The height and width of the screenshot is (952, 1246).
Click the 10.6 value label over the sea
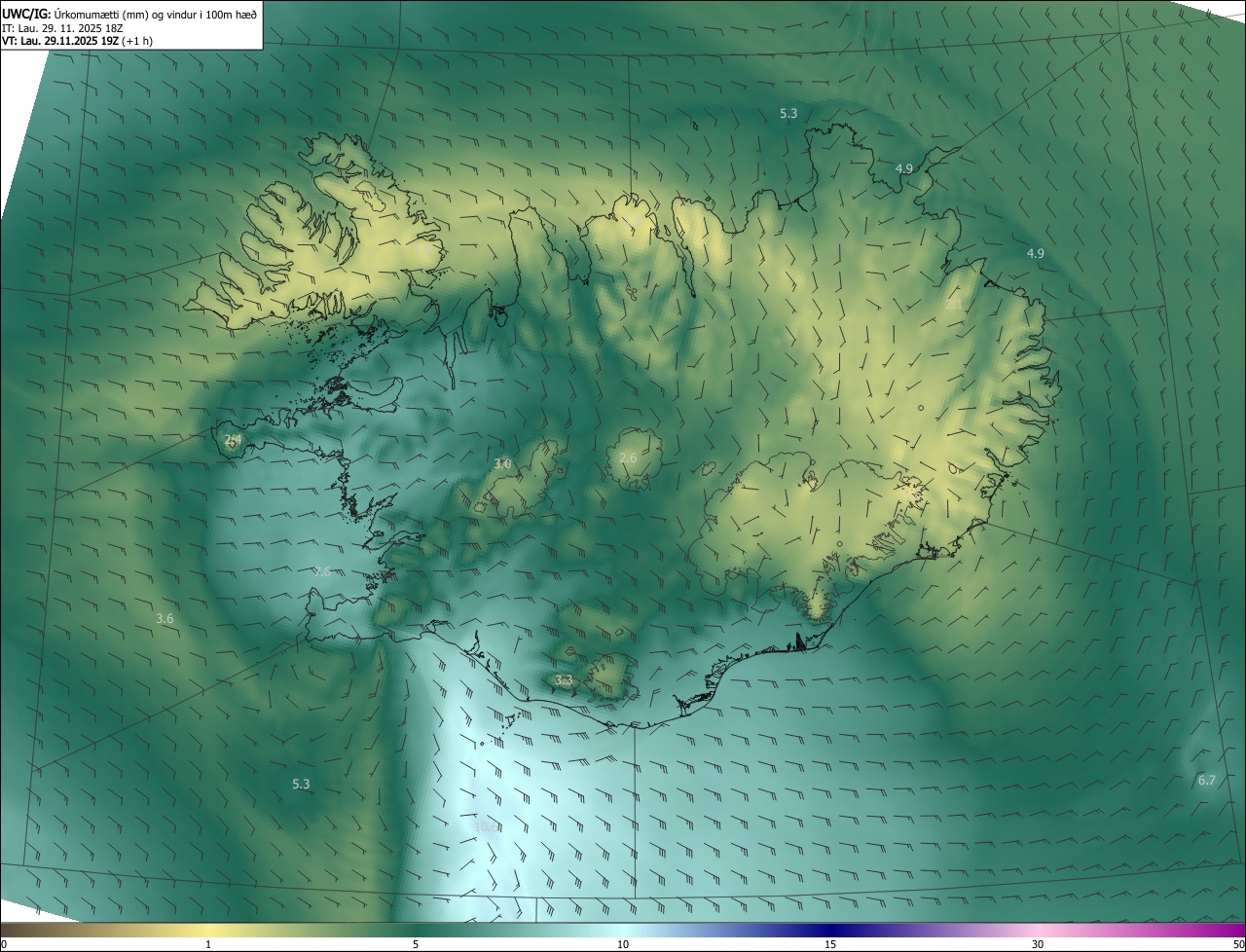486,826
